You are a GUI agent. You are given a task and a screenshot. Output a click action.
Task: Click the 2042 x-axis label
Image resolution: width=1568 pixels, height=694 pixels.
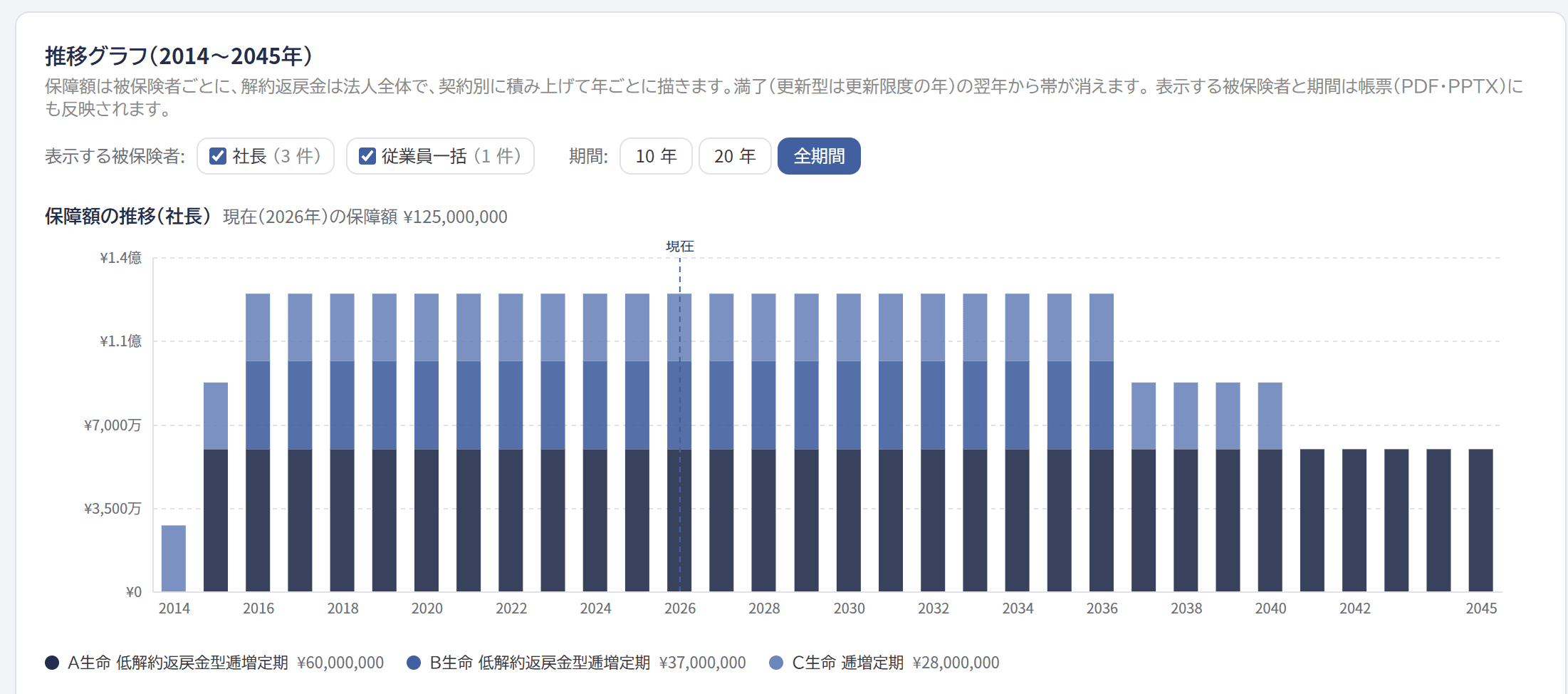point(1355,608)
